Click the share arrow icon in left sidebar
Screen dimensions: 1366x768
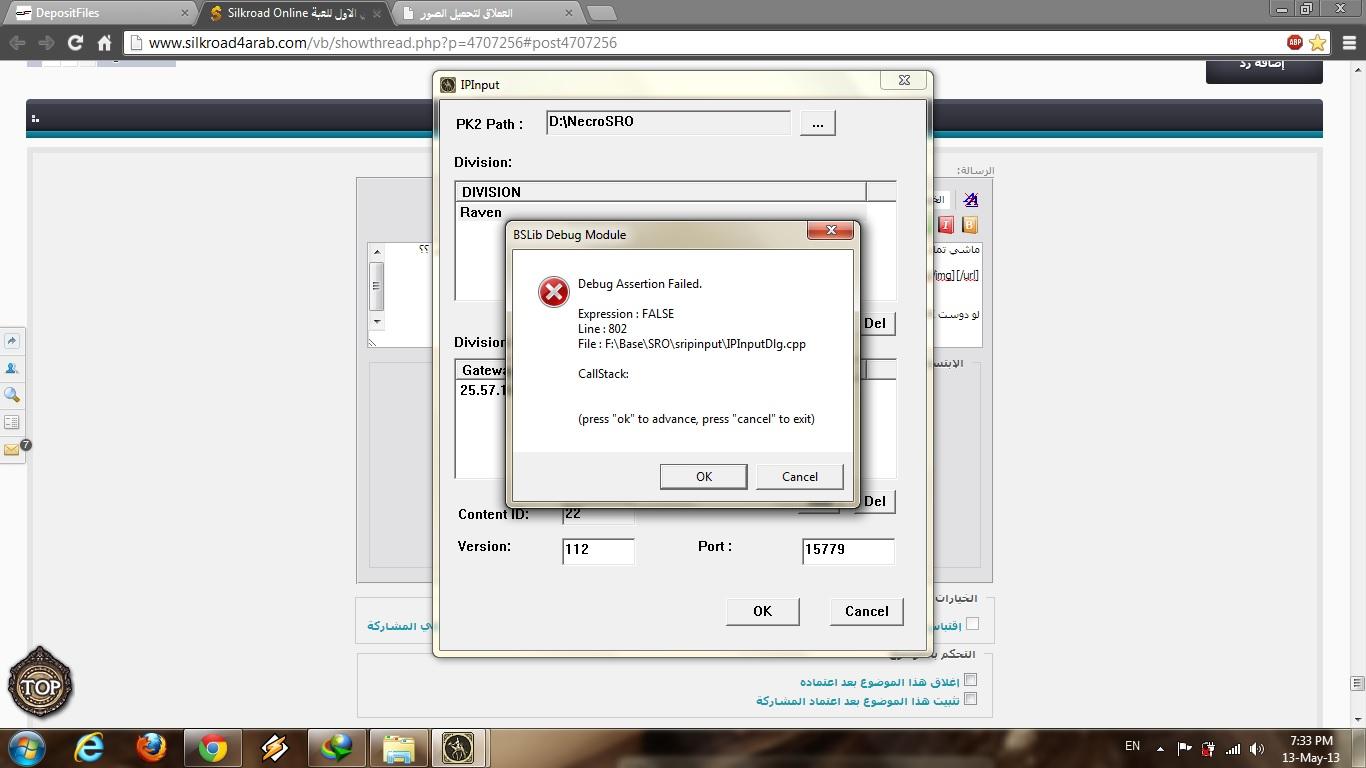[x=12, y=341]
